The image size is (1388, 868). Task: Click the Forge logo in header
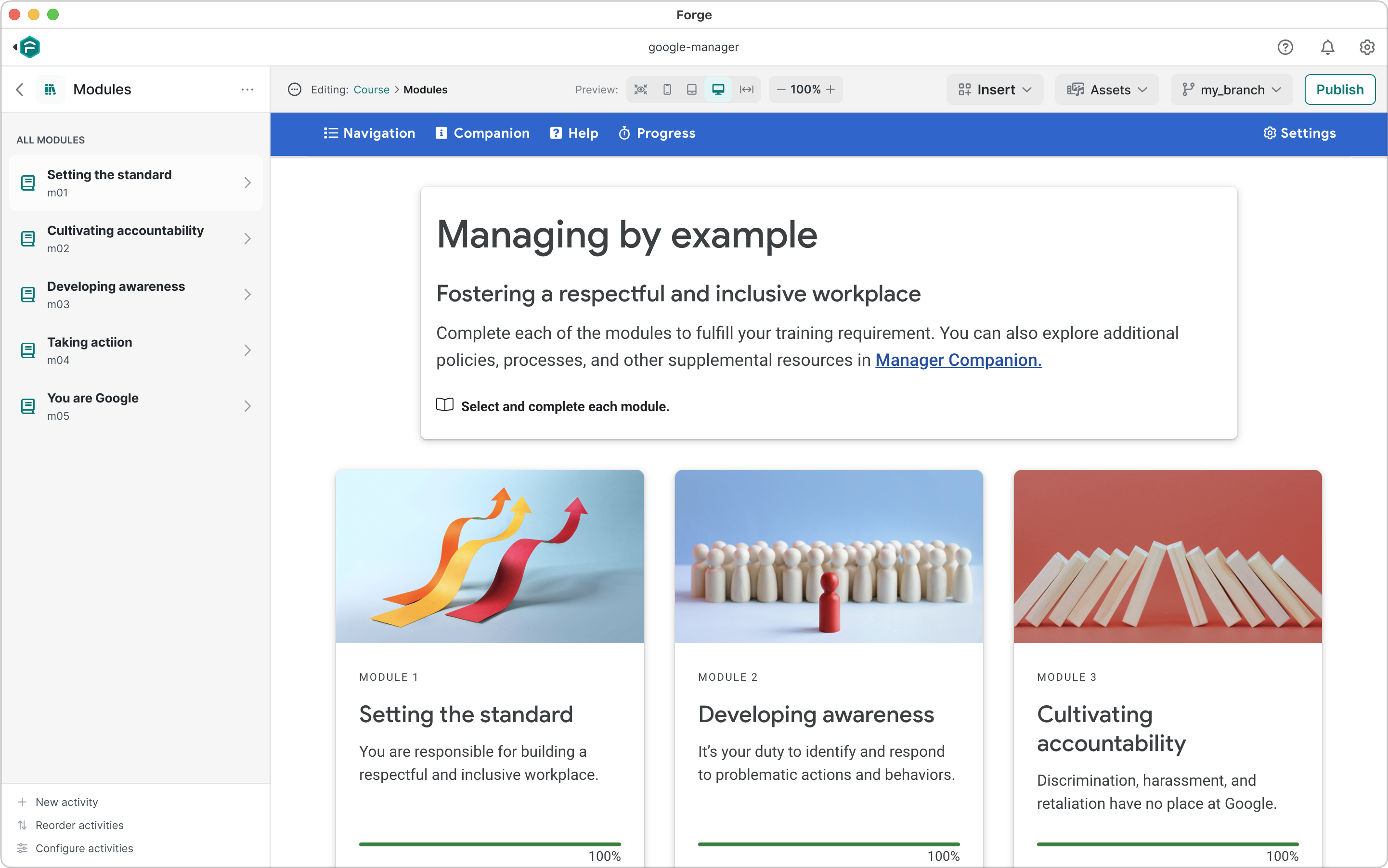point(29,47)
